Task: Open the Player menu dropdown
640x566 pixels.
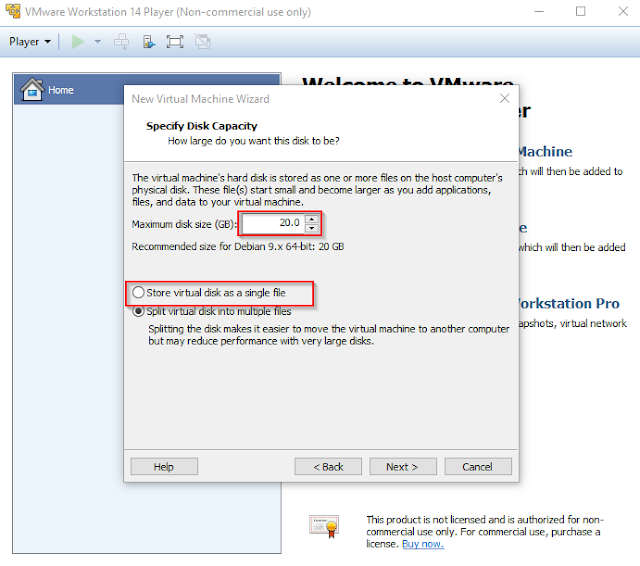Action: 30,42
